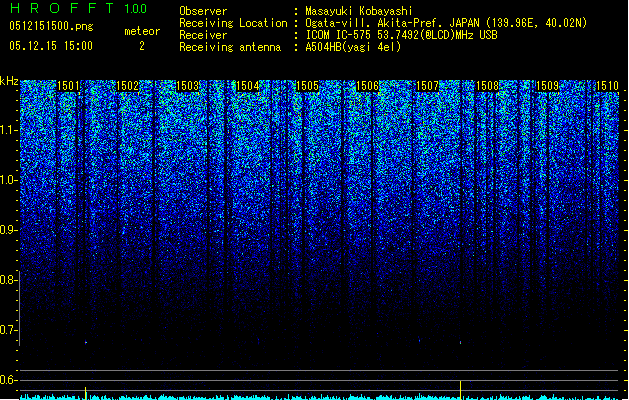Viewport: 629px width, 400px height.
Task: Click the HROFFT 1.0.0 title text
Action: pos(79,8)
